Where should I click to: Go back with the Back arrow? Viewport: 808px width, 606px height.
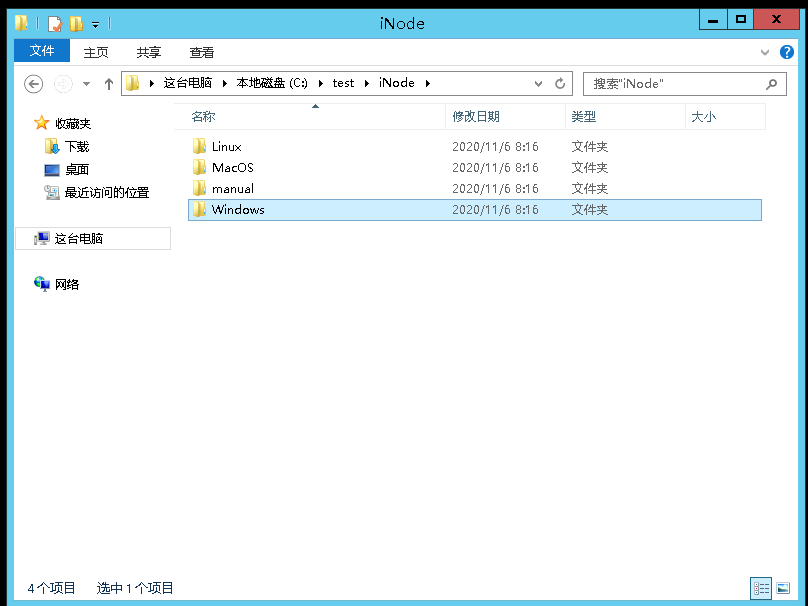pos(33,84)
